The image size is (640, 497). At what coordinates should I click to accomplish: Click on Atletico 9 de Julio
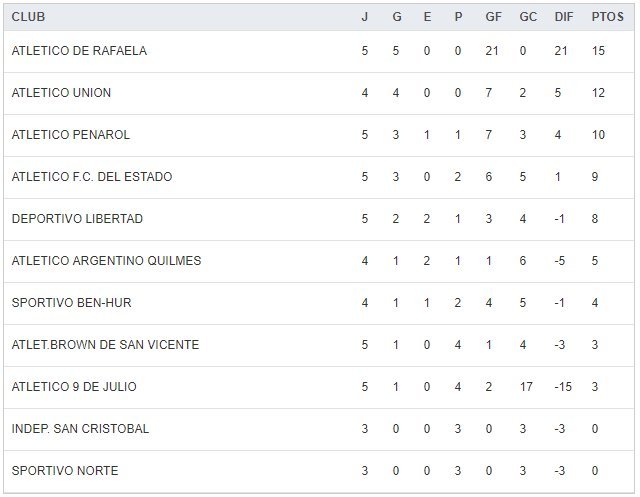pos(74,387)
